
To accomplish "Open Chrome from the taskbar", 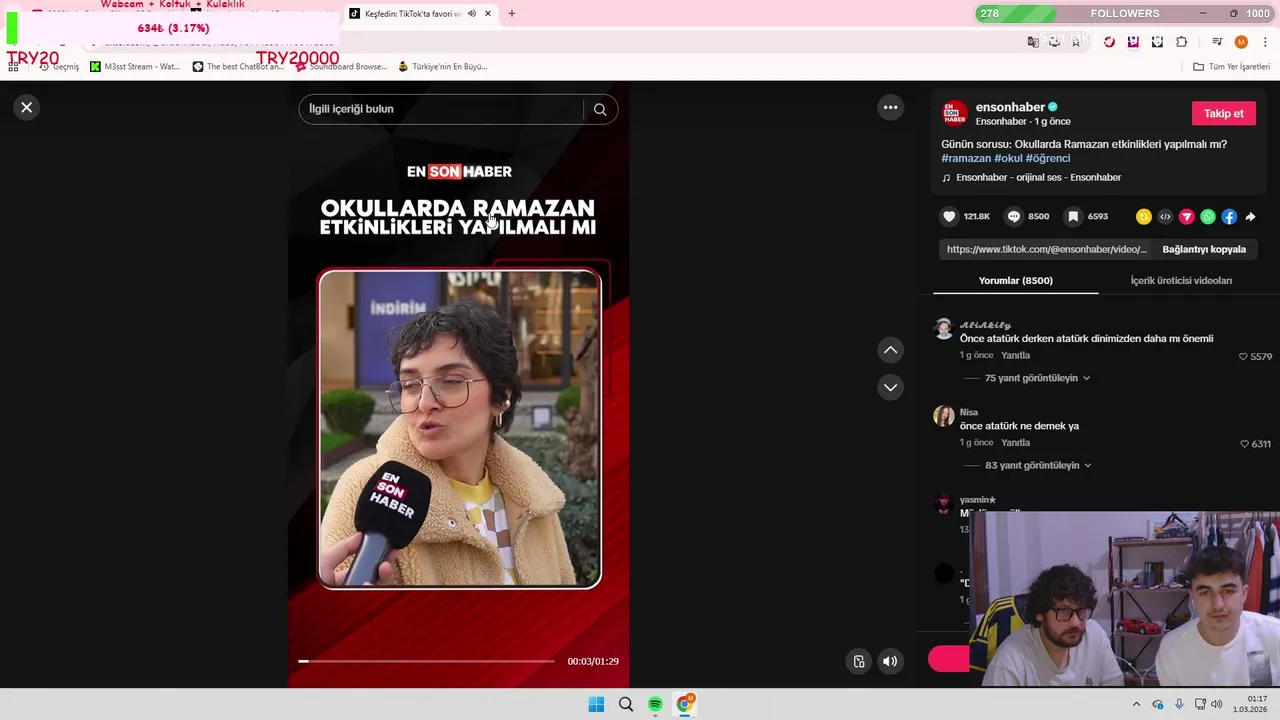I will [685, 704].
